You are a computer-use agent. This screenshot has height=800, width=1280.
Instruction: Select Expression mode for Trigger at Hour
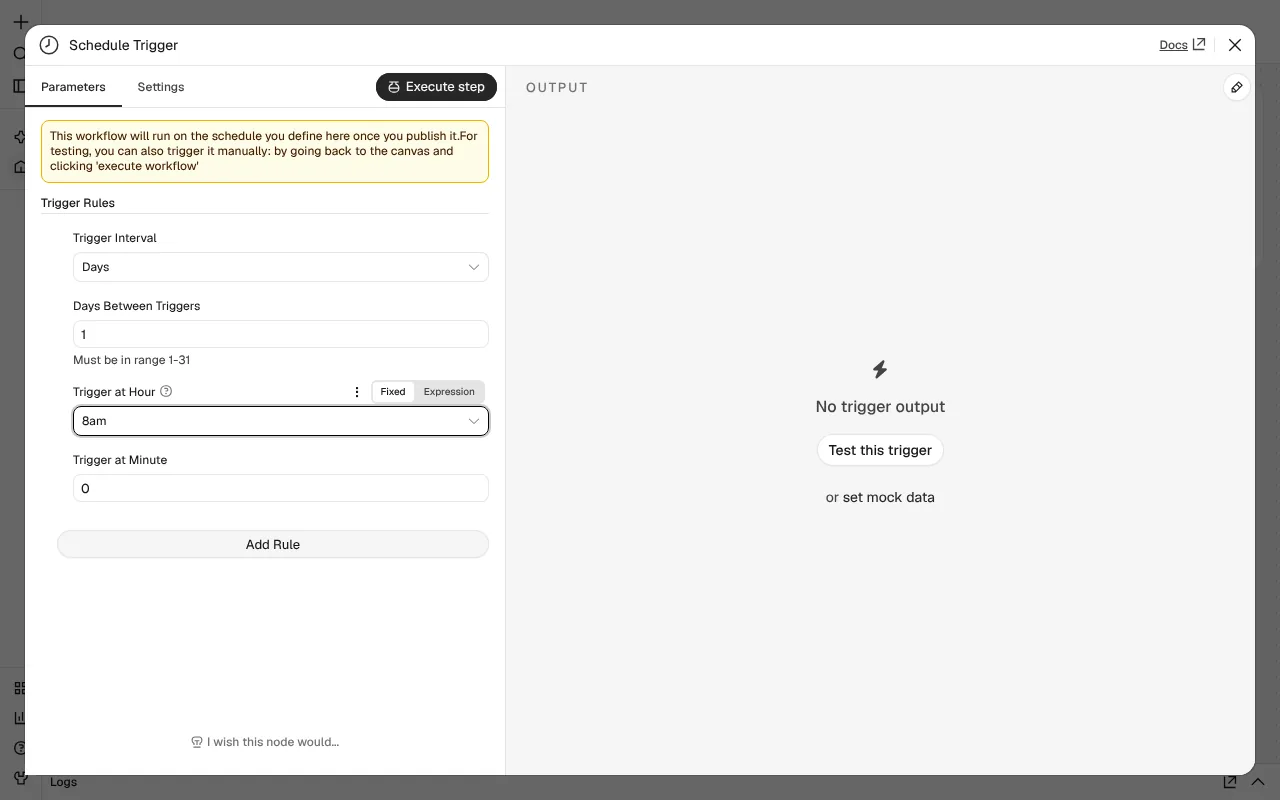point(449,392)
